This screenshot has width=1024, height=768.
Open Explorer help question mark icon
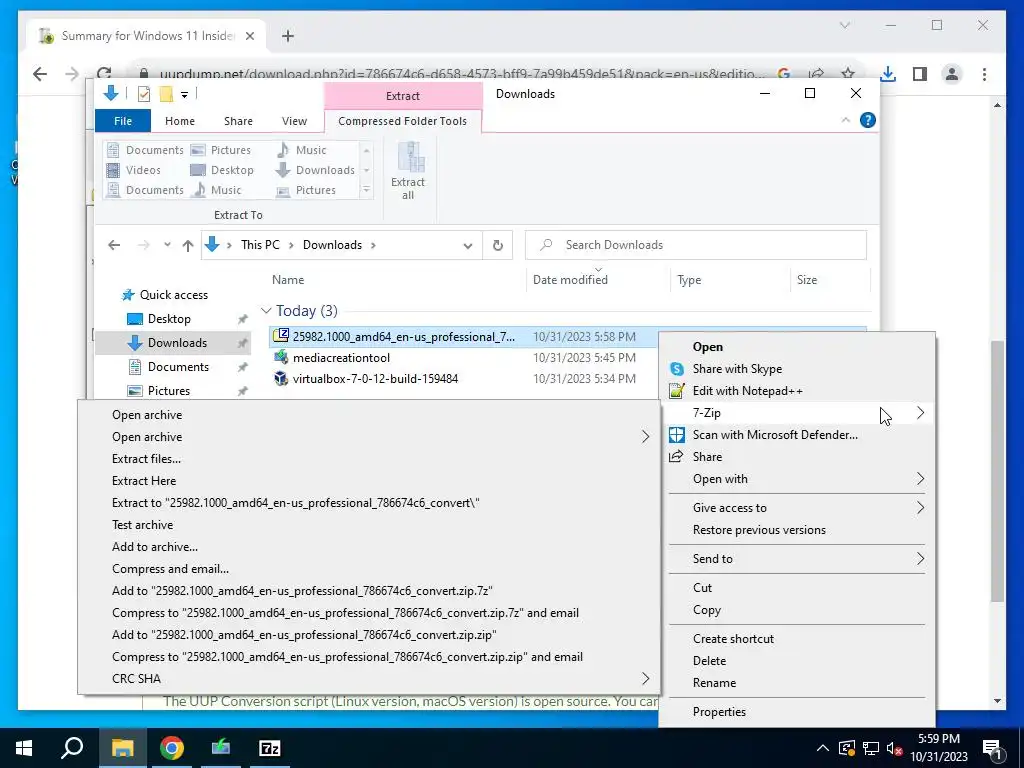(x=867, y=120)
